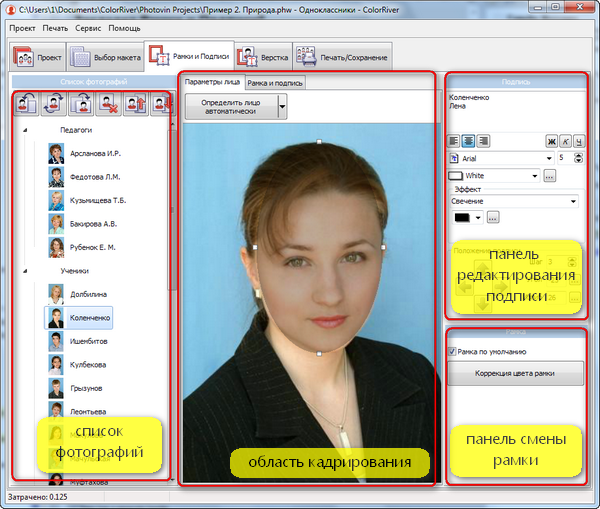Toggle bold Ж caption formatting

[x=551, y=142]
